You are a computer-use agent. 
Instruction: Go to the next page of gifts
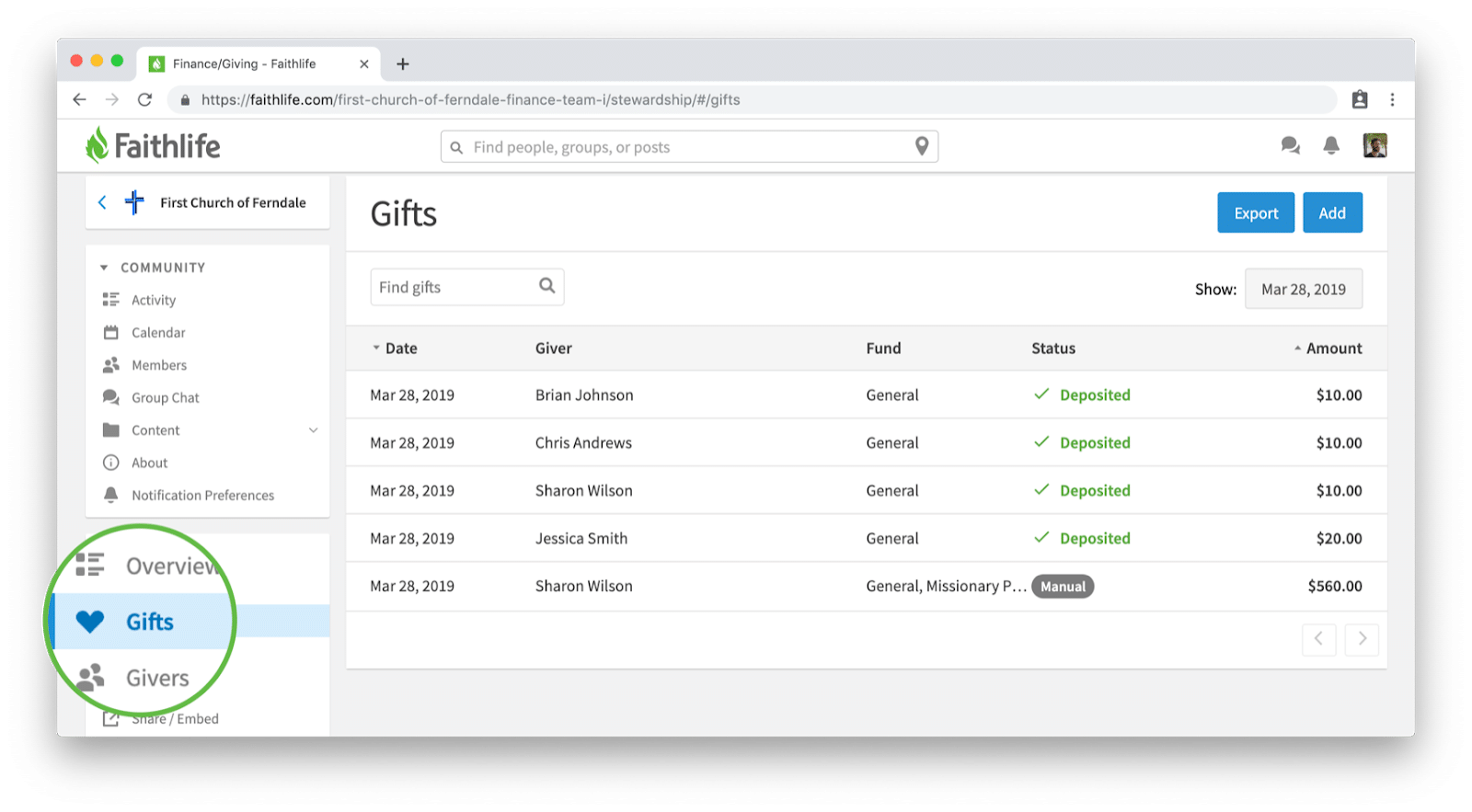coord(1362,639)
